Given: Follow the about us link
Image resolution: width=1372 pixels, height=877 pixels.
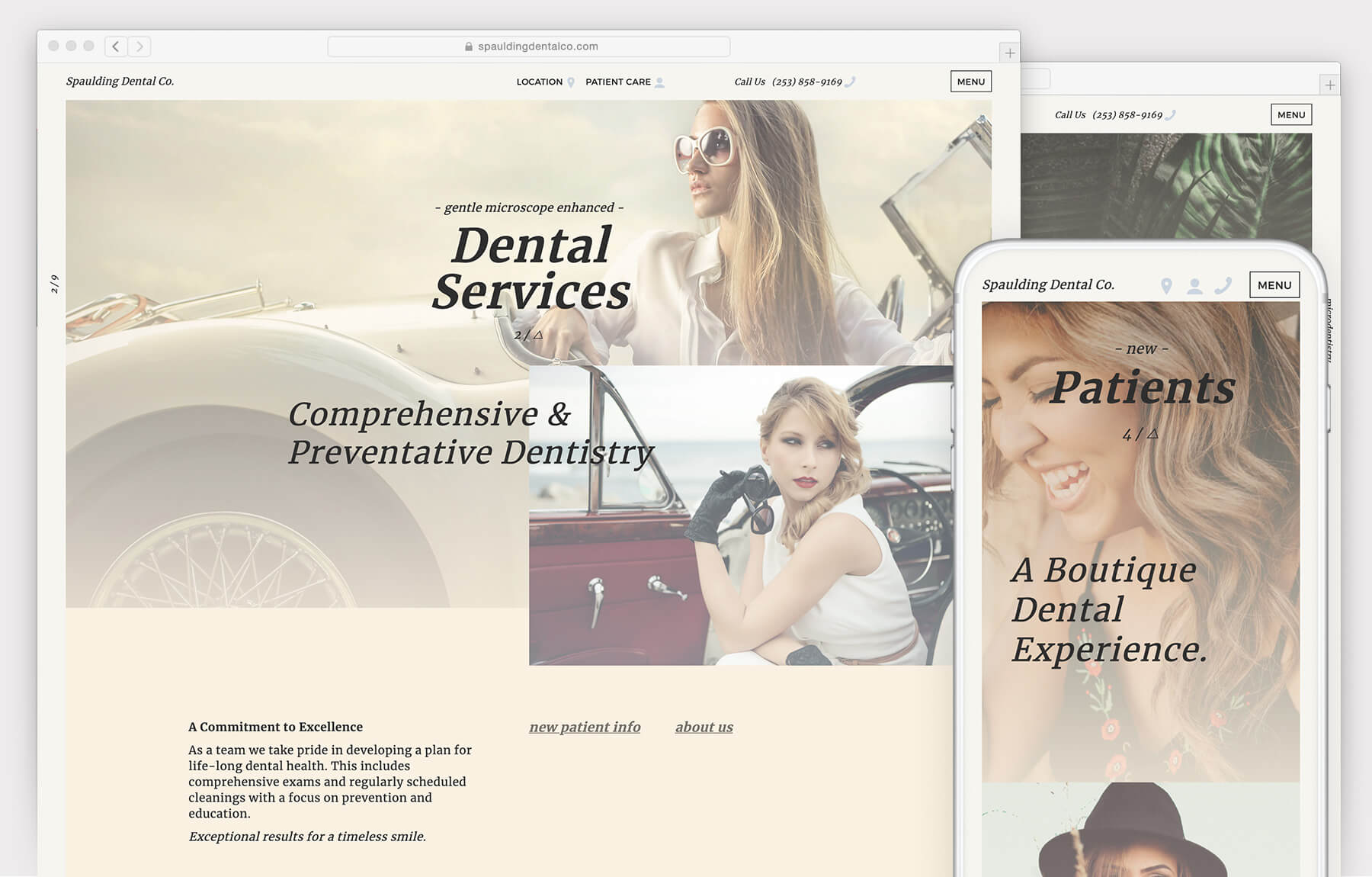Looking at the screenshot, I should point(704,727).
